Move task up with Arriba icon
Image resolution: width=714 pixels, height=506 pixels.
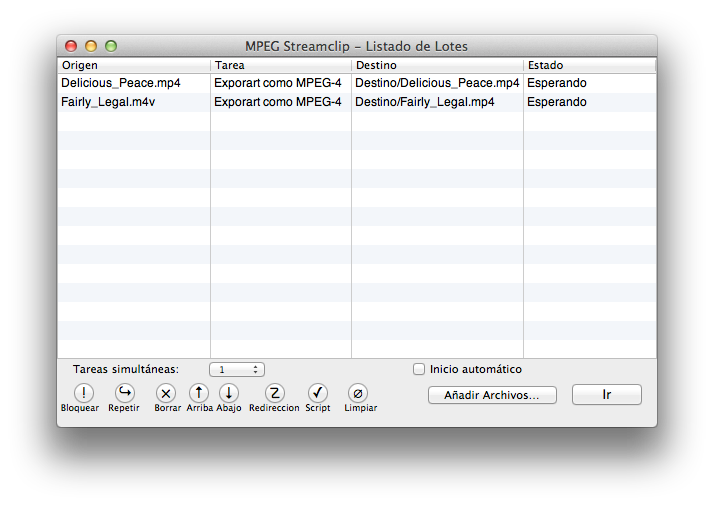[199, 393]
